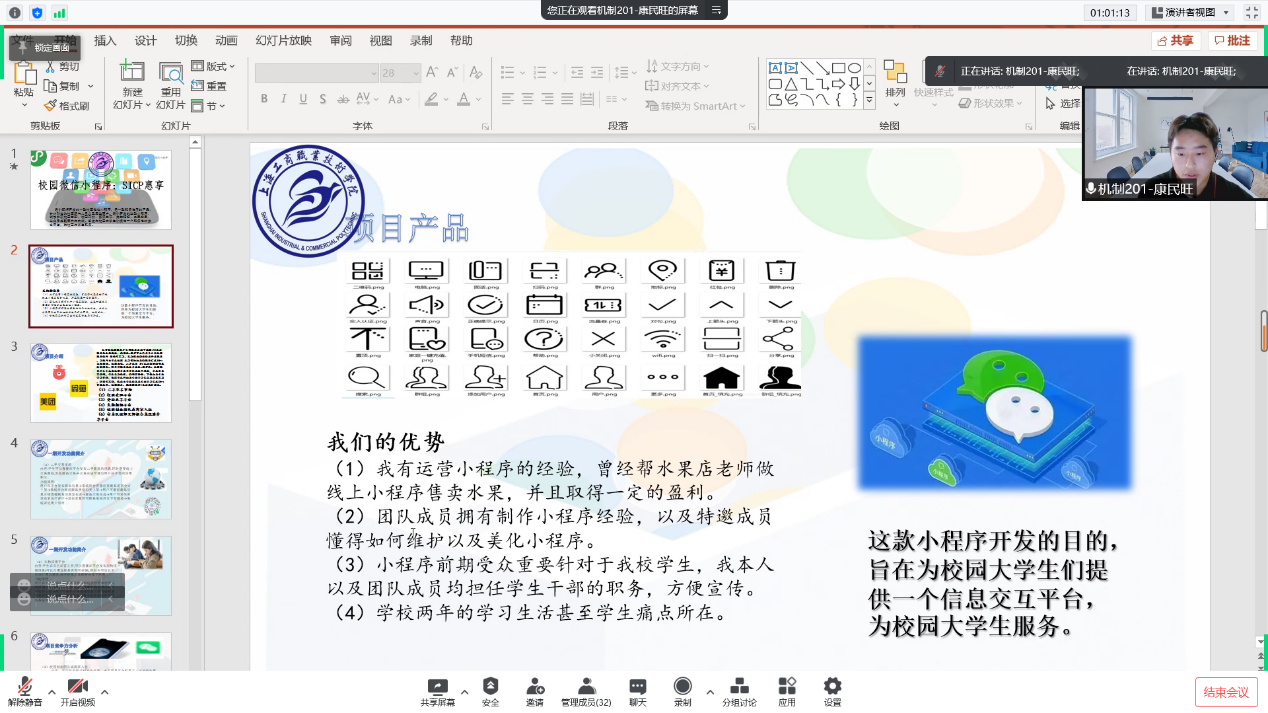Click the Copy (复制) button
The width and height of the screenshot is (1268, 713).
click(x=62, y=86)
